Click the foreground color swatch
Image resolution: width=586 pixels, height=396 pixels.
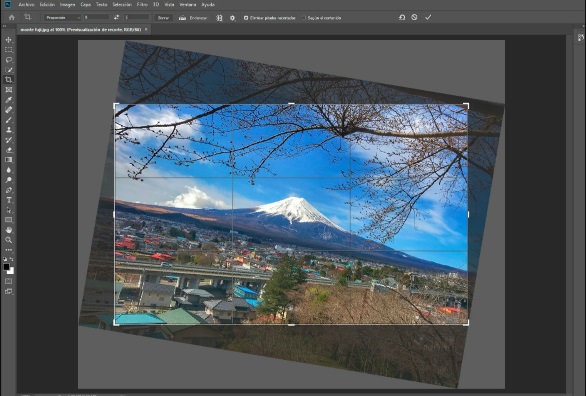pyautogui.click(x=6, y=267)
